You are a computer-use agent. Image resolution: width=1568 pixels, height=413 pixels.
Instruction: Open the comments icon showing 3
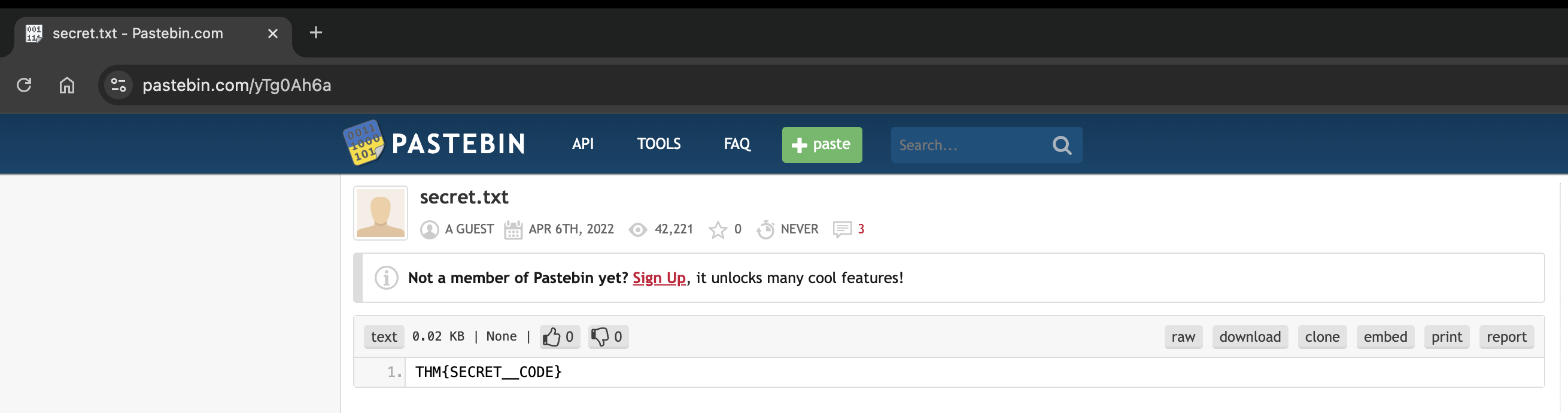(842, 229)
